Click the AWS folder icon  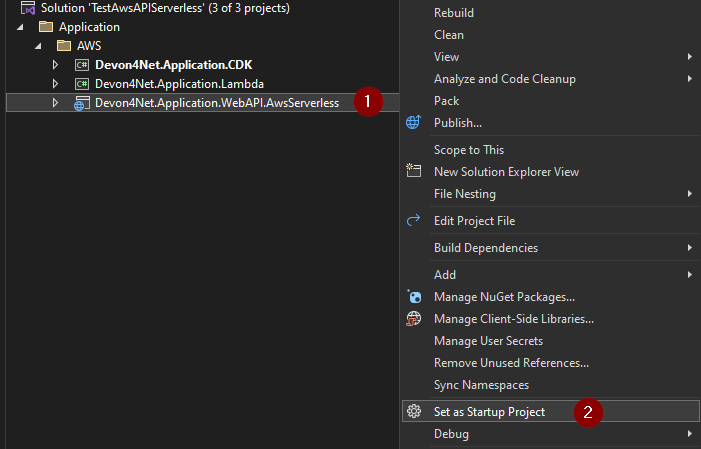64,46
